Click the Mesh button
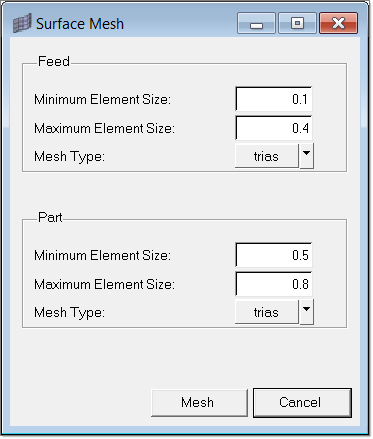The image size is (373, 439). tap(199, 402)
